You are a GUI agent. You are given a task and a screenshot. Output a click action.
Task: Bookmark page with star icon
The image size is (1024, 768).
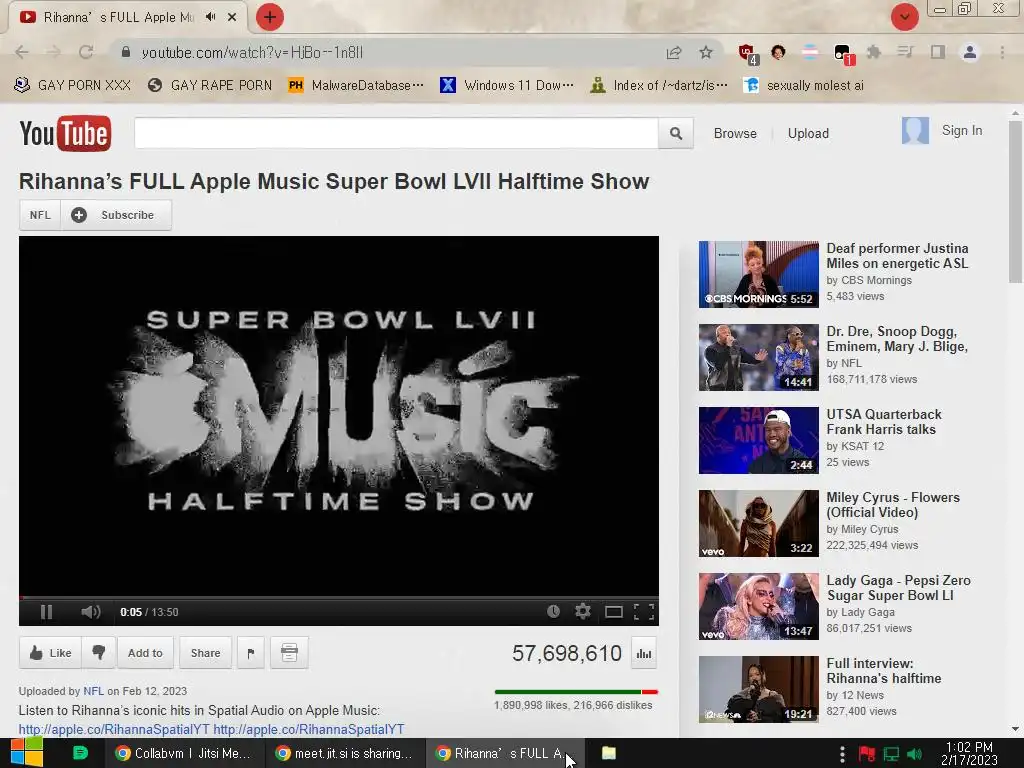click(706, 52)
